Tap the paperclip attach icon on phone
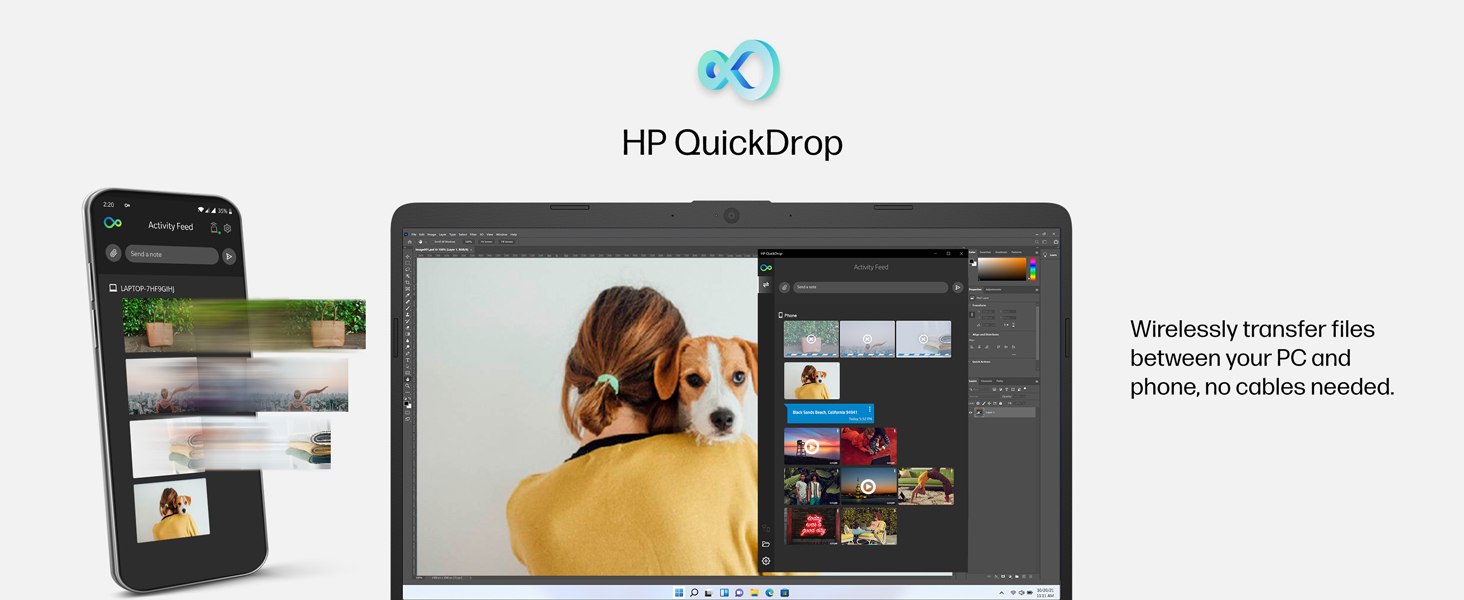Screen dimensions: 1464x600 click(113, 254)
